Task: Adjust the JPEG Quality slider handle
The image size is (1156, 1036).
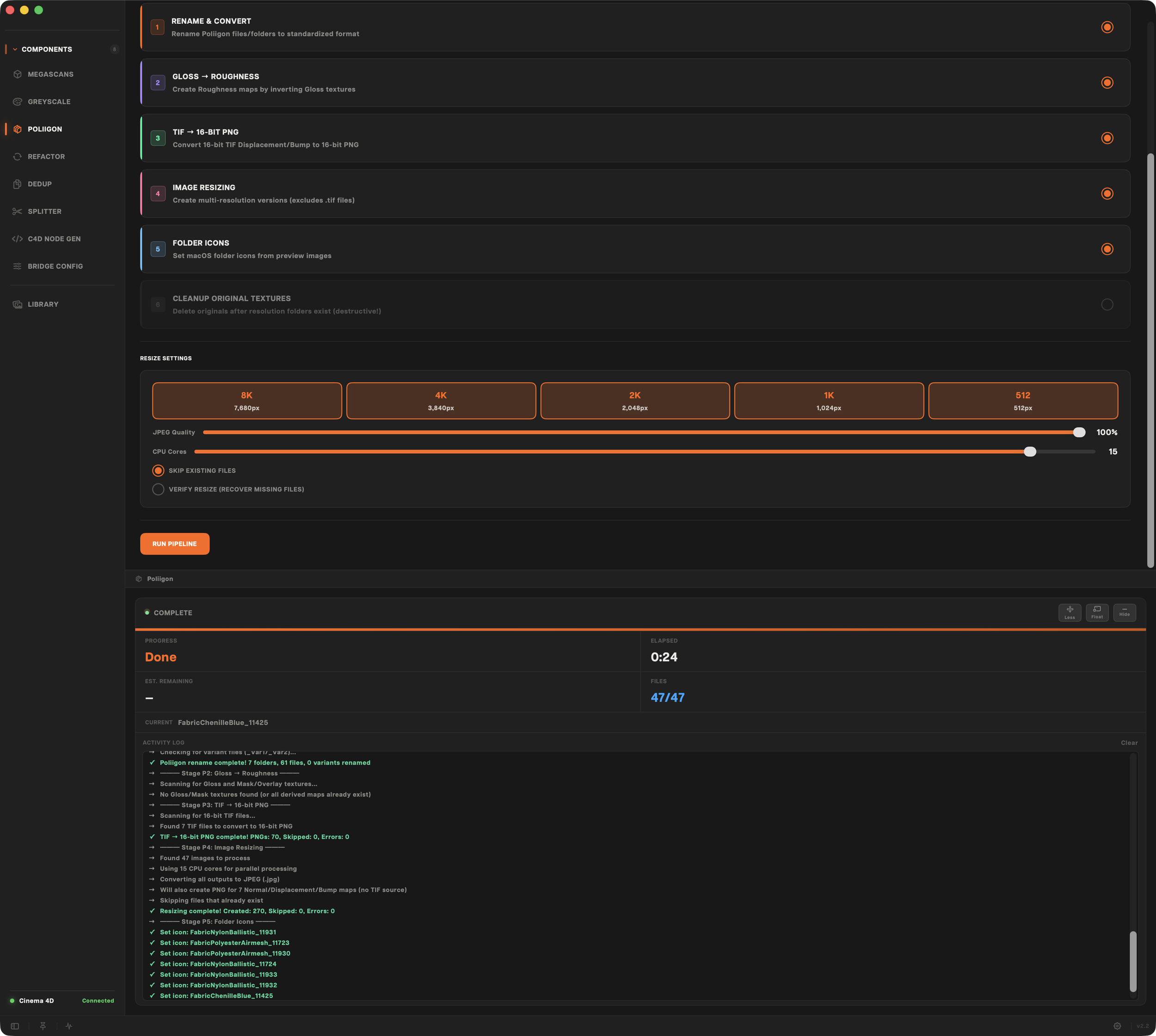Action: click(1079, 432)
